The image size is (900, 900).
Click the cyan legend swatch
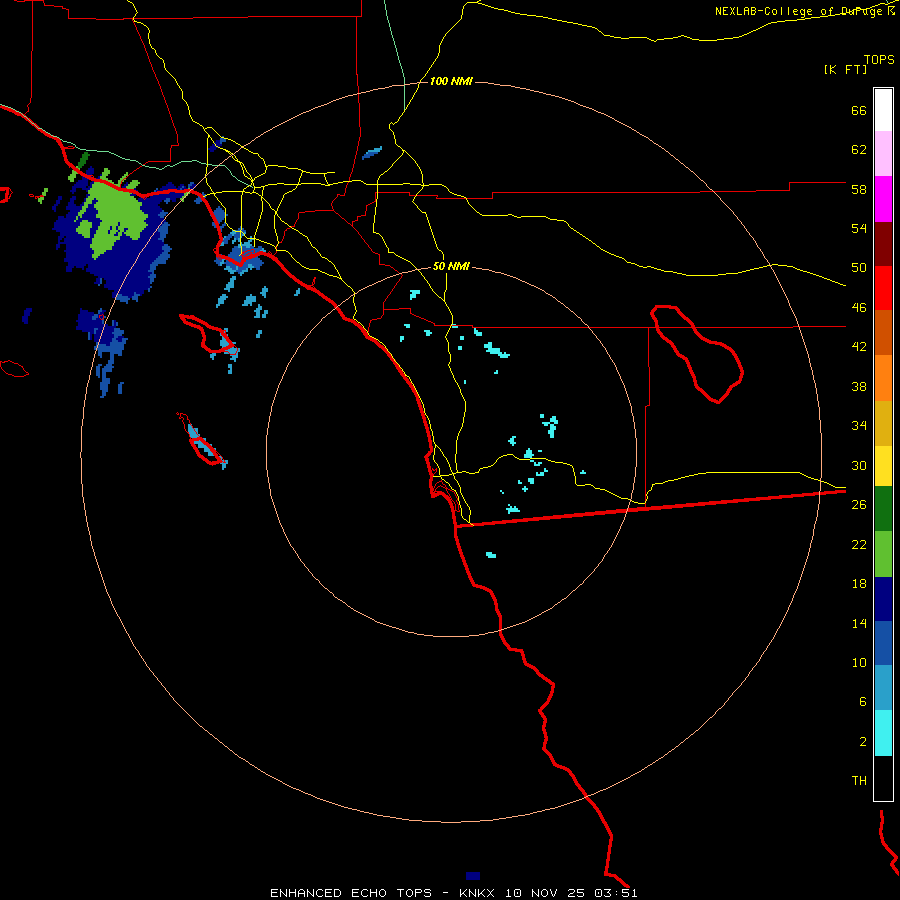coord(883,733)
